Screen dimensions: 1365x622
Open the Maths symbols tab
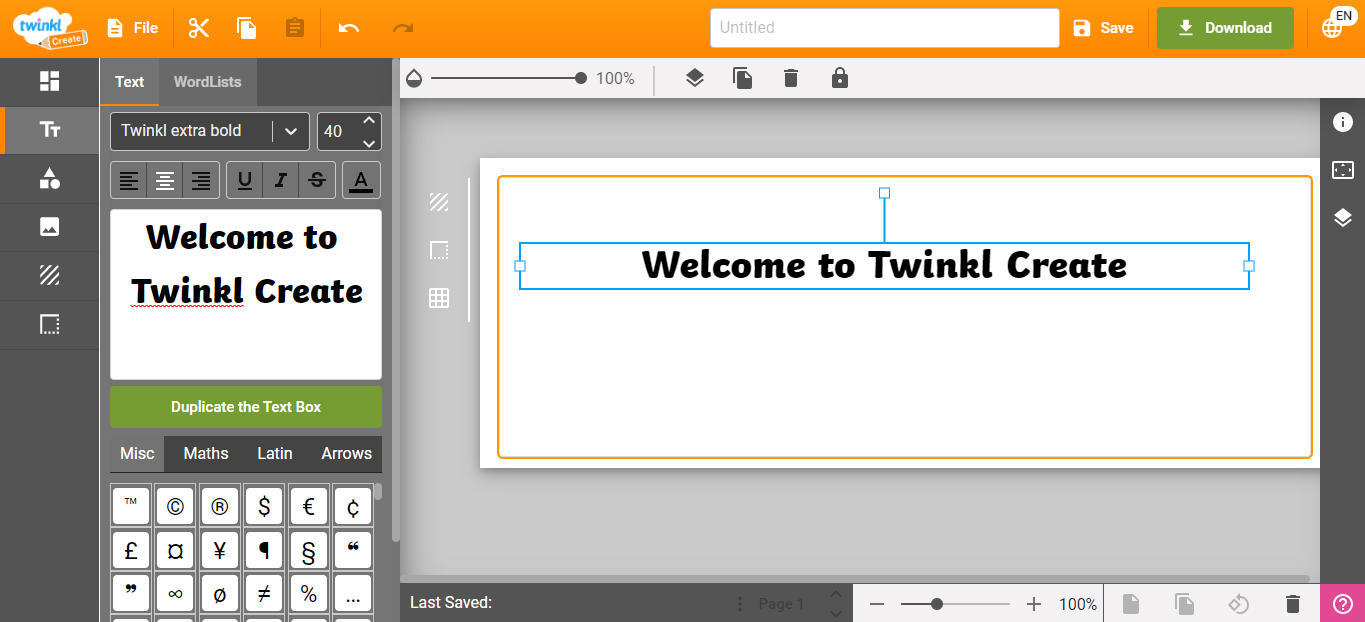[x=205, y=453]
